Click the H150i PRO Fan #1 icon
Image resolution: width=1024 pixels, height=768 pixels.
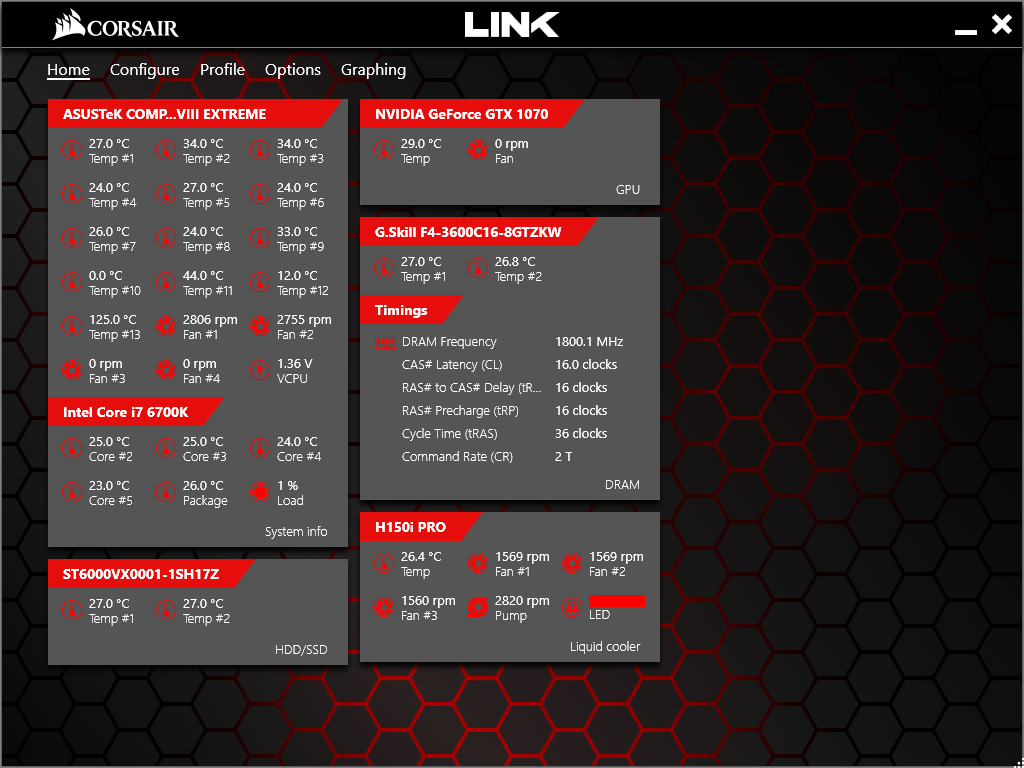tap(478, 564)
